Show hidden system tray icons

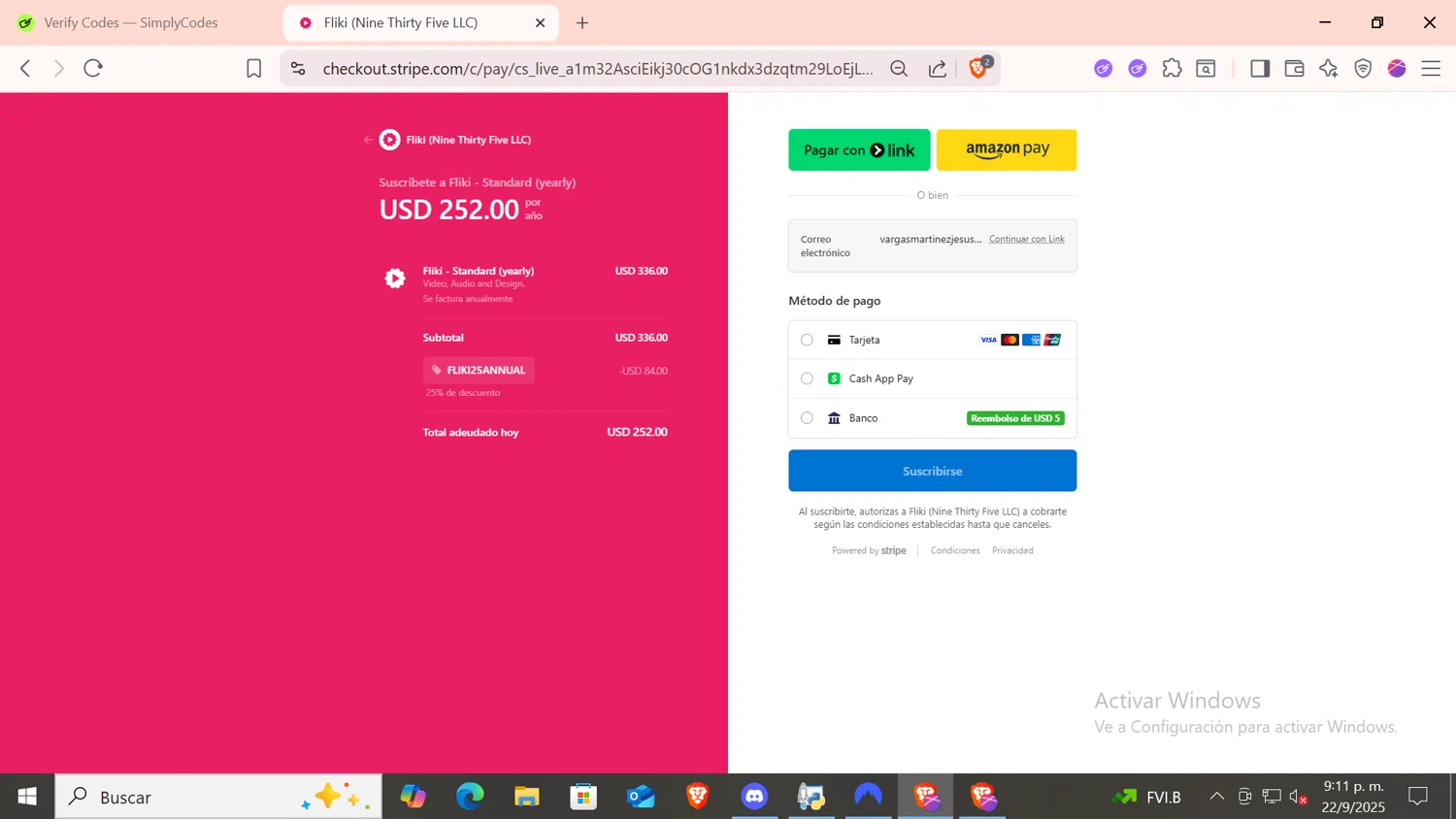coord(1216,797)
